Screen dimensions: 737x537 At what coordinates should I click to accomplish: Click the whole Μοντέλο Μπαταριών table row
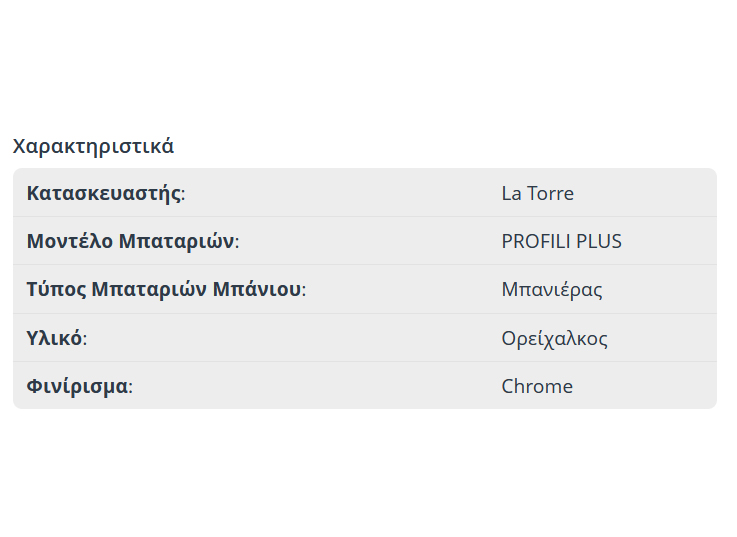click(x=364, y=242)
